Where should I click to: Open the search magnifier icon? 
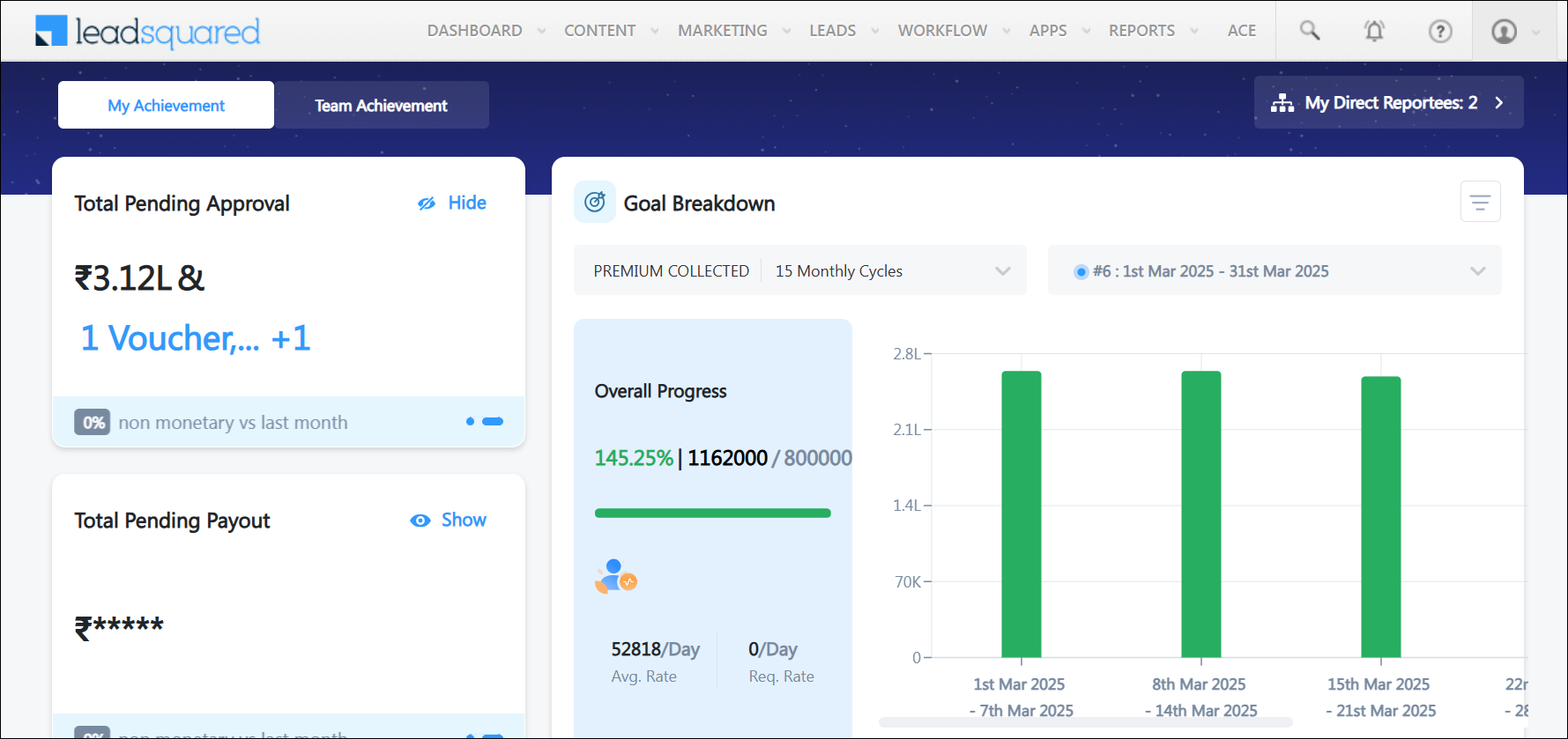pyautogui.click(x=1310, y=31)
